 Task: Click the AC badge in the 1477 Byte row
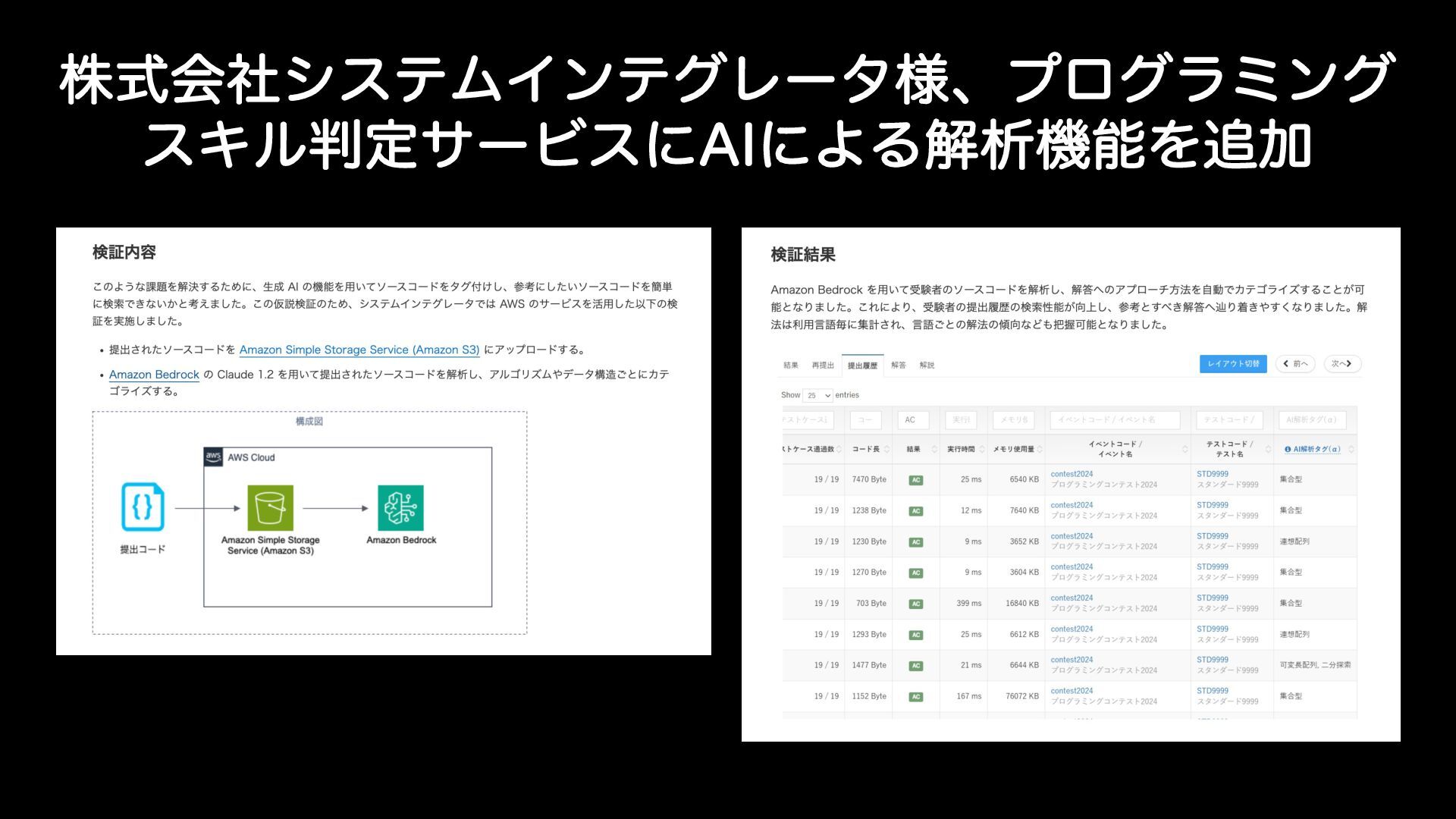coord(916,666)
